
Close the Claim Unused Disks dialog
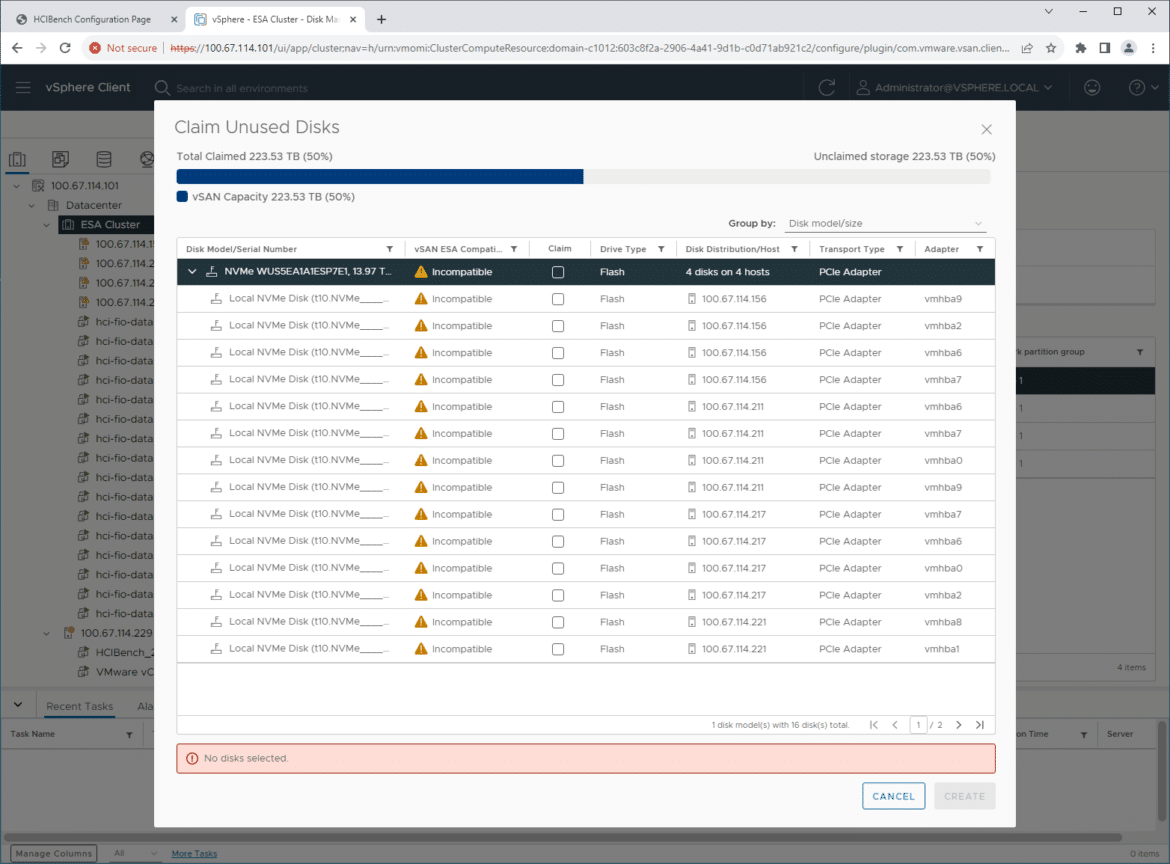click(986, 130)
